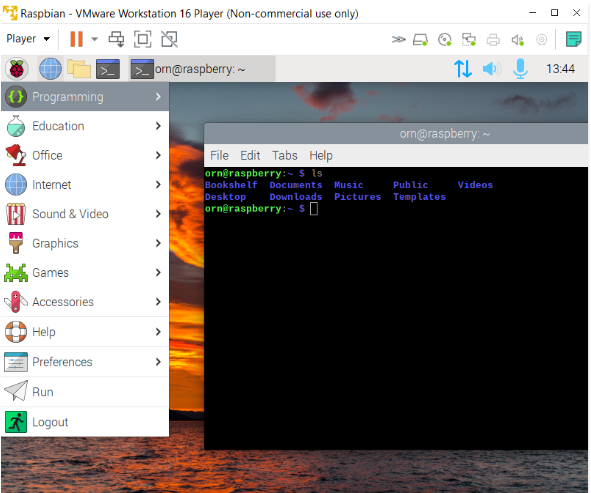The image size is (591, 493).
Task: Click the microphone icon in panel
Action: click(520, 69)
